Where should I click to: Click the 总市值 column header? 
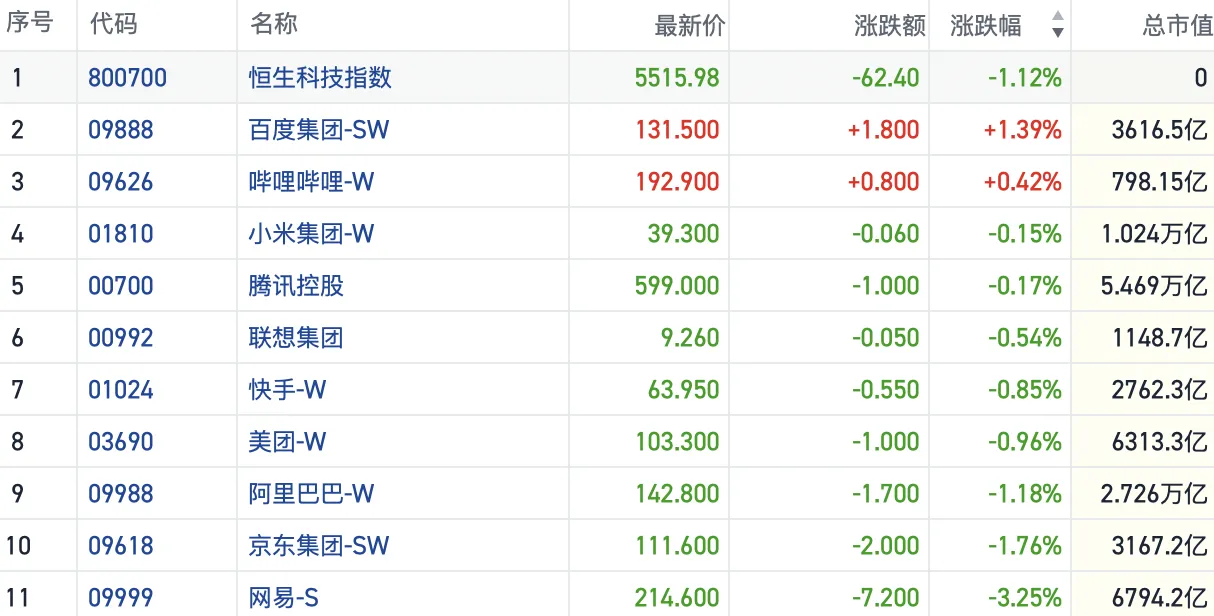pyautogui.click(x=1177, y=25)
